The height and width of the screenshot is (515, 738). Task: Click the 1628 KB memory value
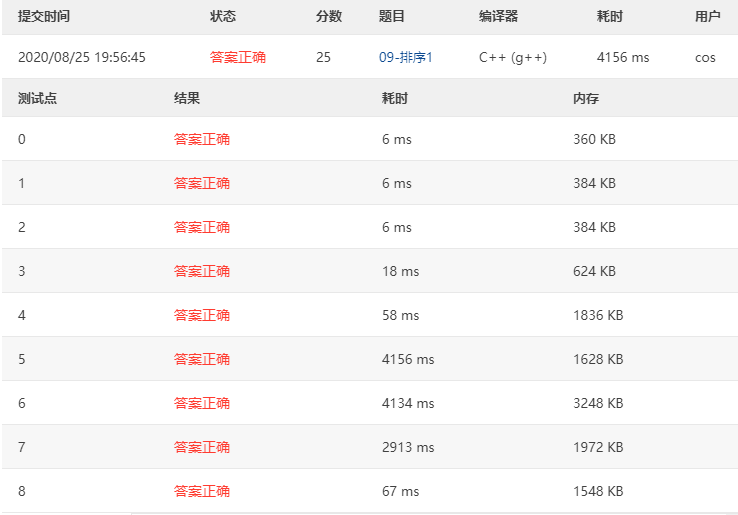[598, 359]
